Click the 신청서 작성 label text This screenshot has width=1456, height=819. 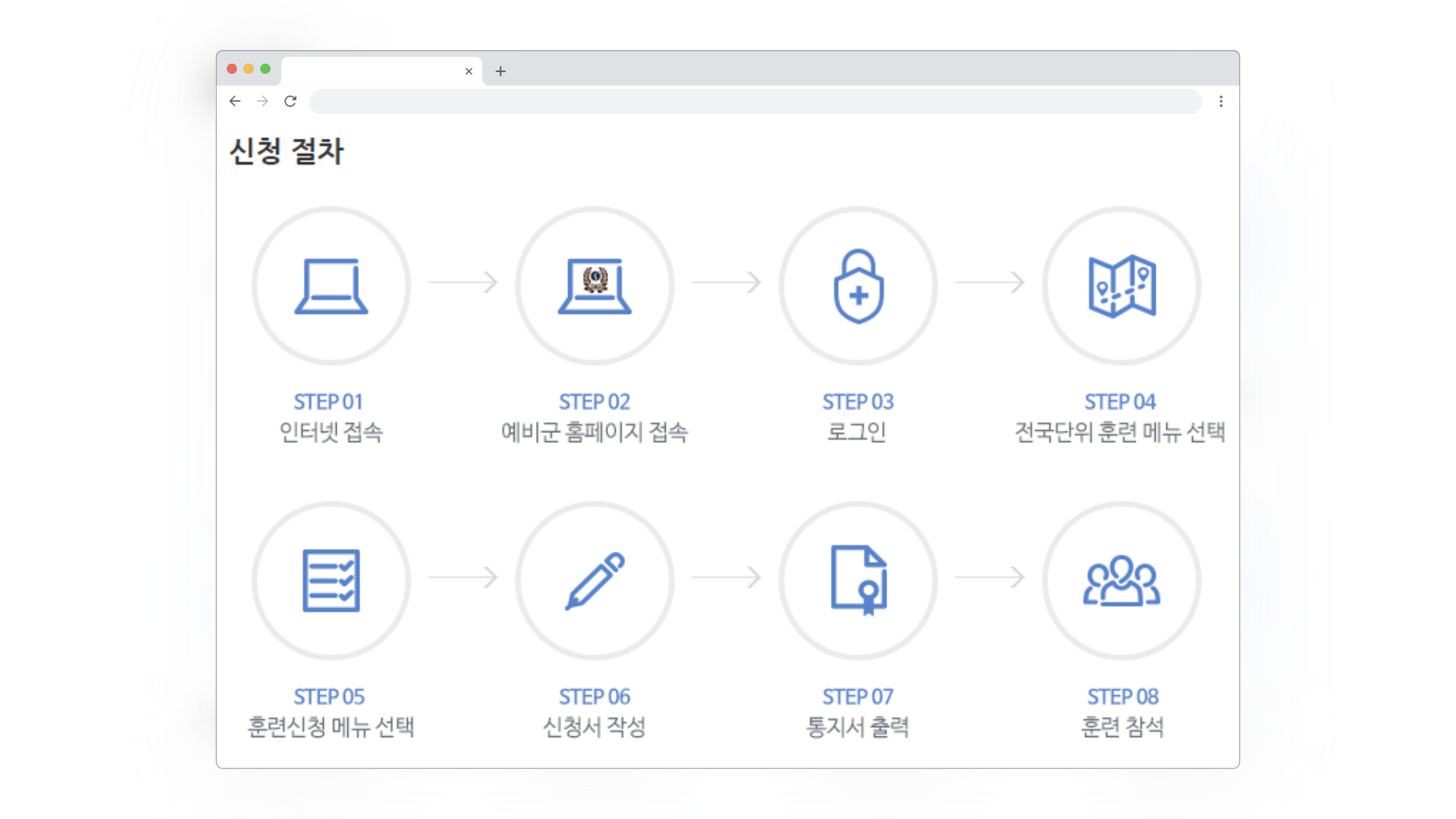pyautogui.click(x=595, y=727)
